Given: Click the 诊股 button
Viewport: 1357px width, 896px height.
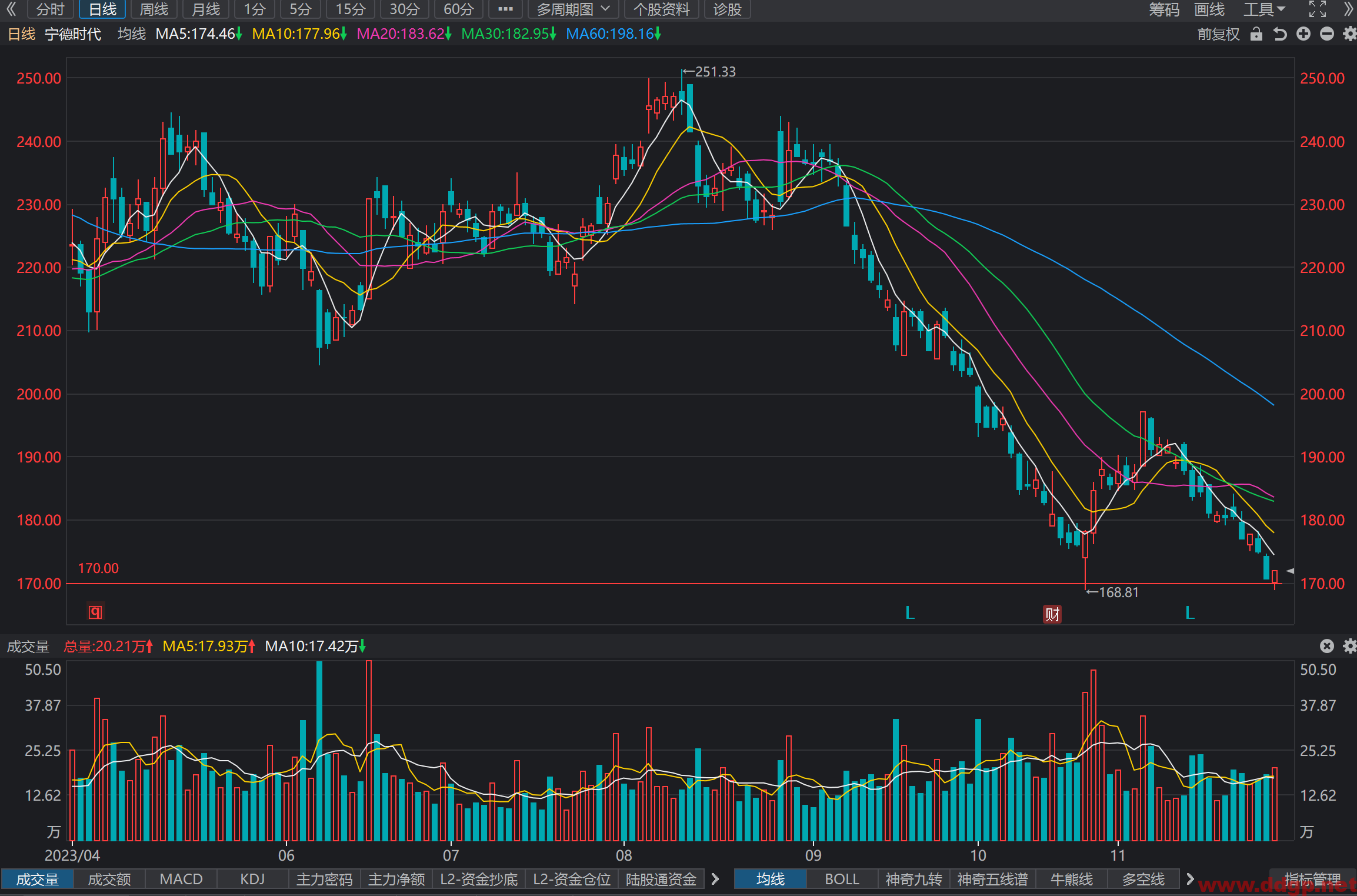Looking at the screenshot, I should (727, 9).
